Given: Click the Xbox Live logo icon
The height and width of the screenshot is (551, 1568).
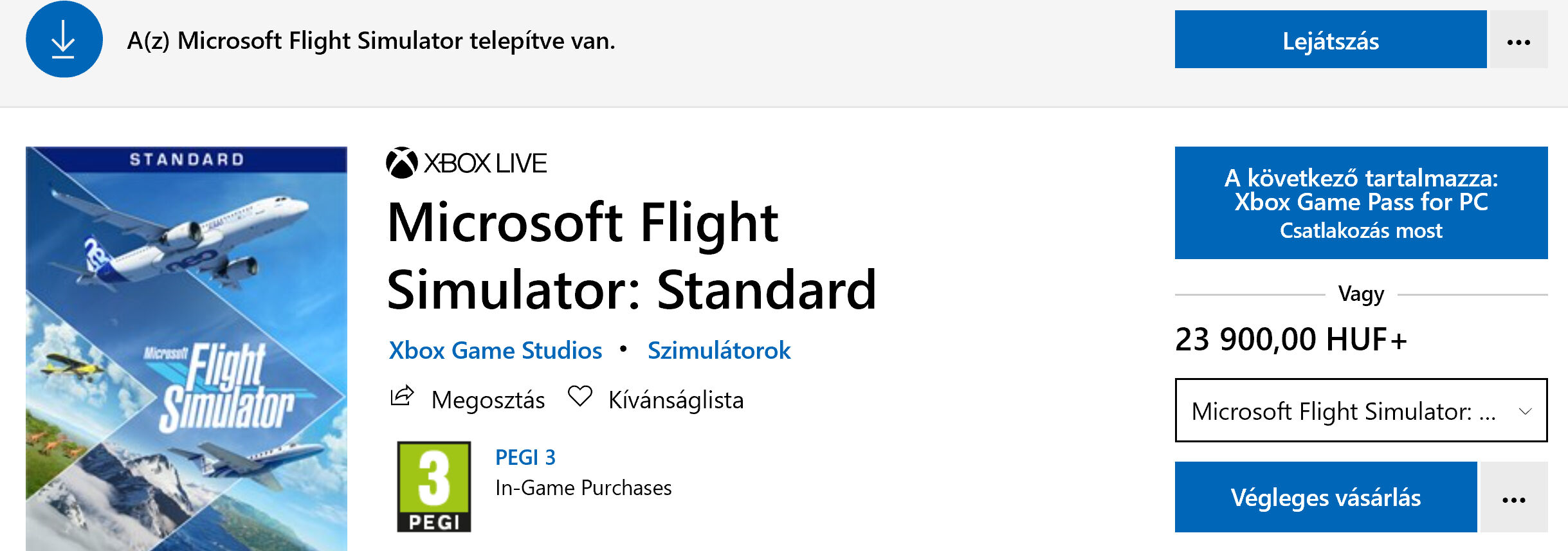Looking at the screenshot, I should pyautogui.click(x=402, y=163).
